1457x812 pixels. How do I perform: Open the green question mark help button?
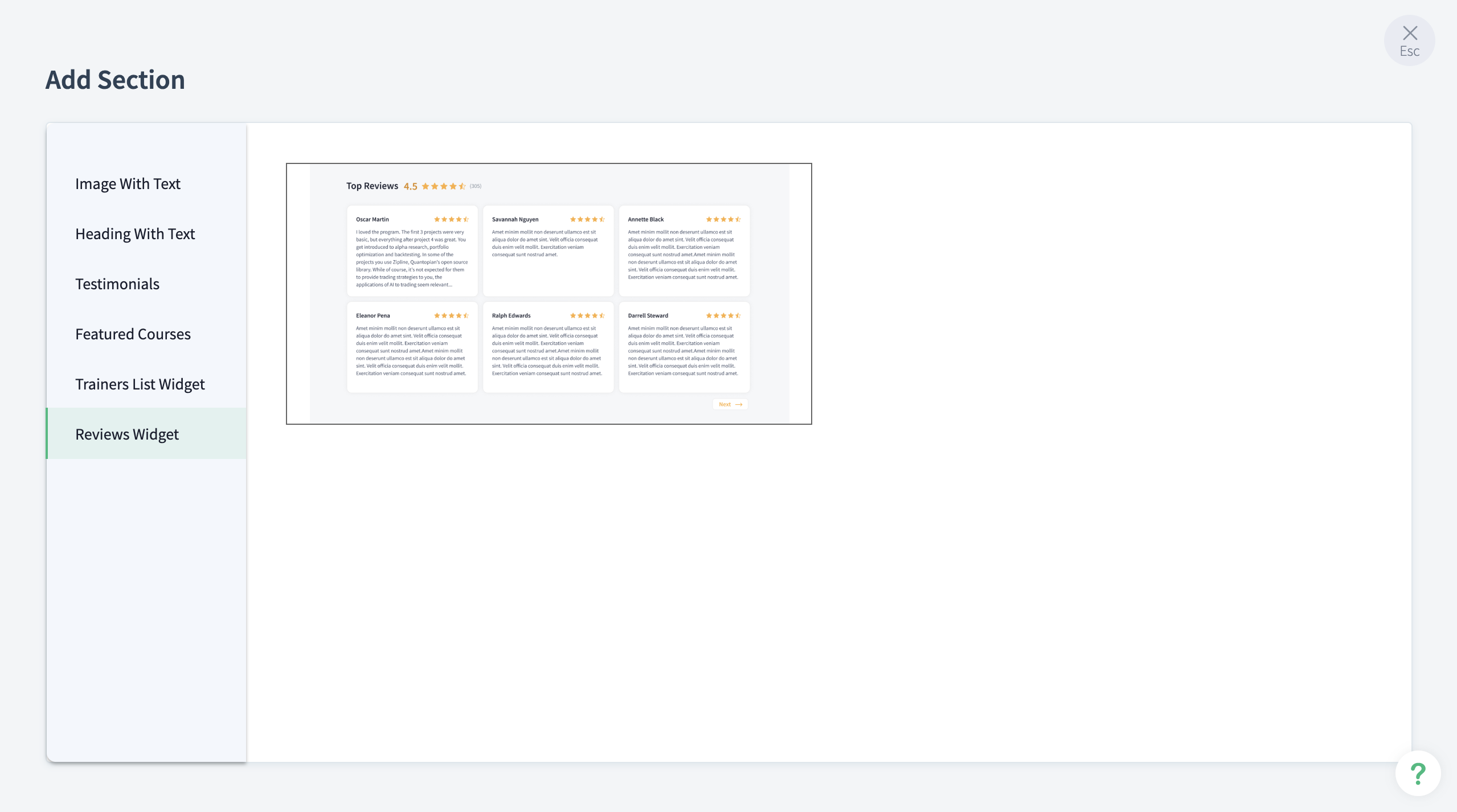tap(1417, 773)
